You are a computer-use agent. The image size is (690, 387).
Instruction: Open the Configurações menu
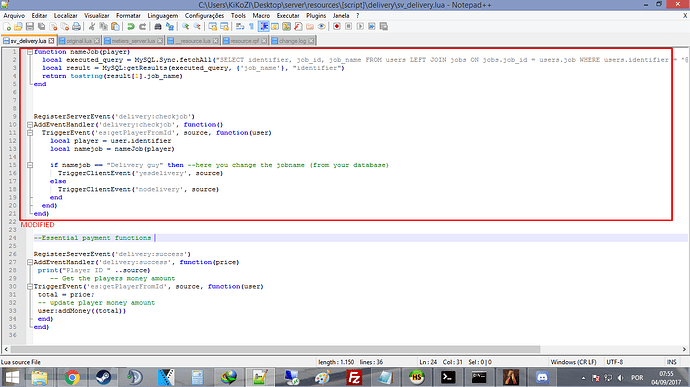tap(204, 15)
